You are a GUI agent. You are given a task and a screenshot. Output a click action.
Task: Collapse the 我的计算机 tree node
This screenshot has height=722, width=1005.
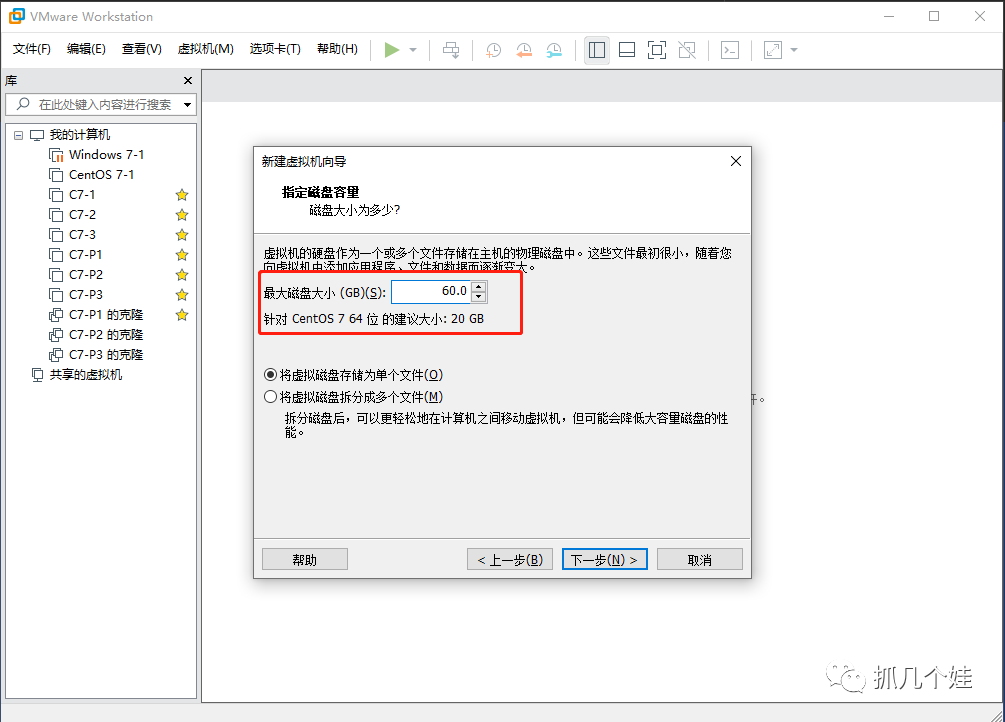pos(19,135)
